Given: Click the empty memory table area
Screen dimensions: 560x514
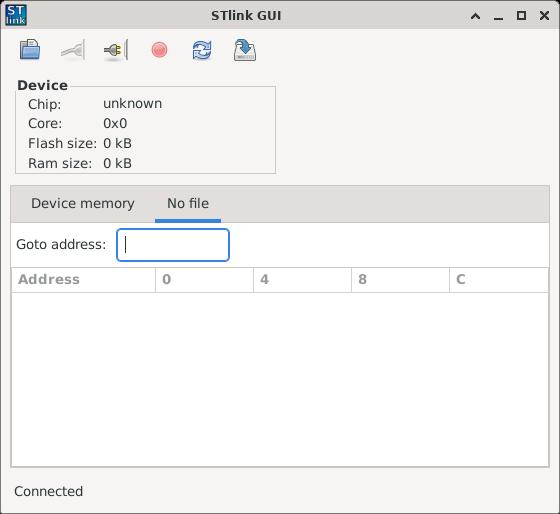Looking at the screenshot, I should coord(280,379).
